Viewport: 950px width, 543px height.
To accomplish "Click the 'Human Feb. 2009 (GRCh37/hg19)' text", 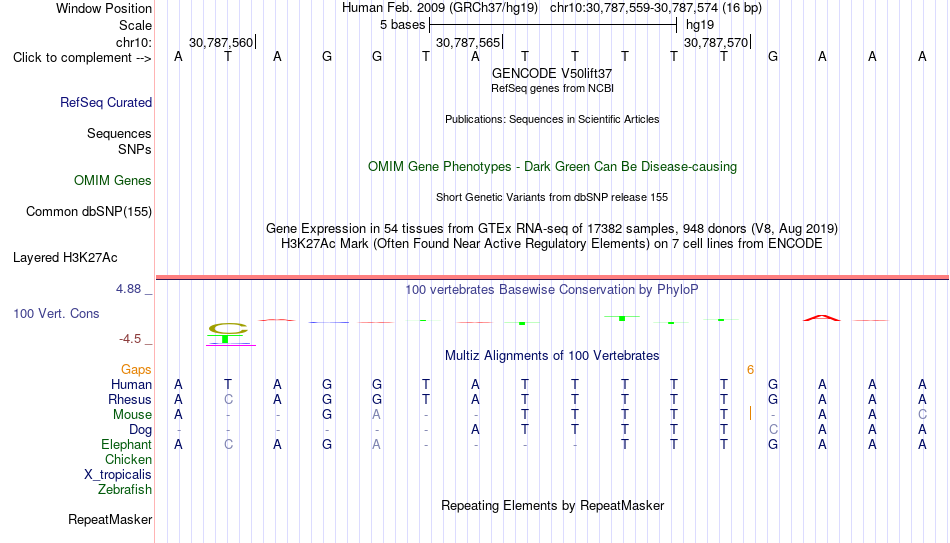I will (440, 8).
